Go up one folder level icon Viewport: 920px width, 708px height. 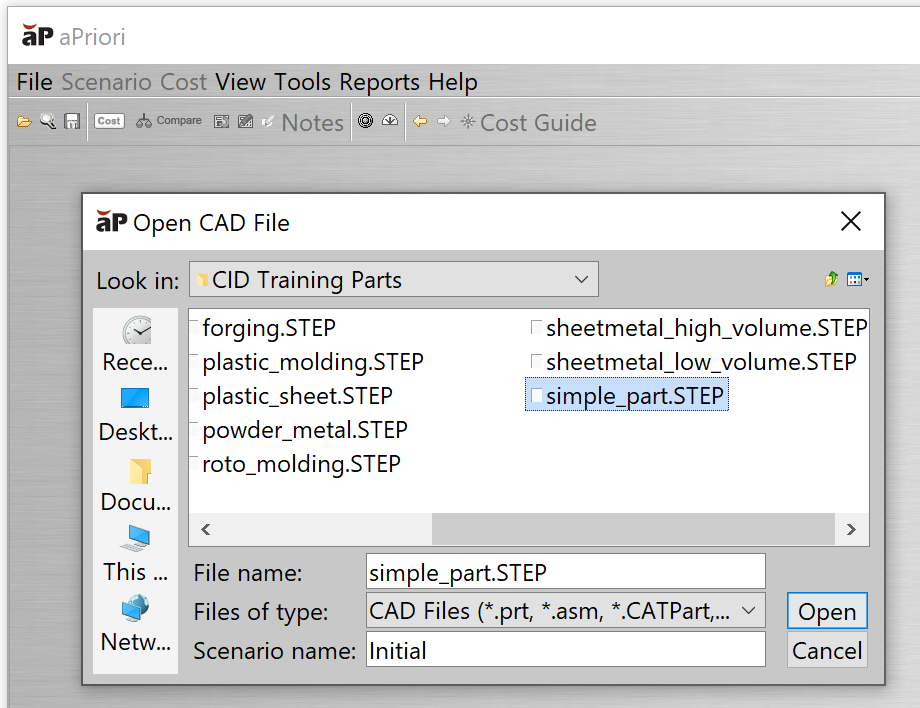(831, 279)
